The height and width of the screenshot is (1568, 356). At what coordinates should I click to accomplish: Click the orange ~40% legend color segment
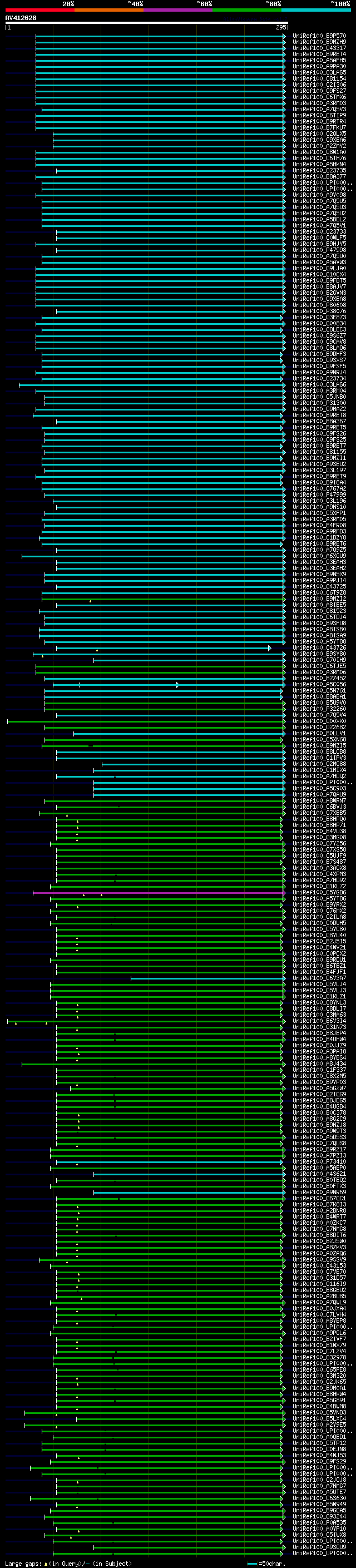click(x=109, y=11)
